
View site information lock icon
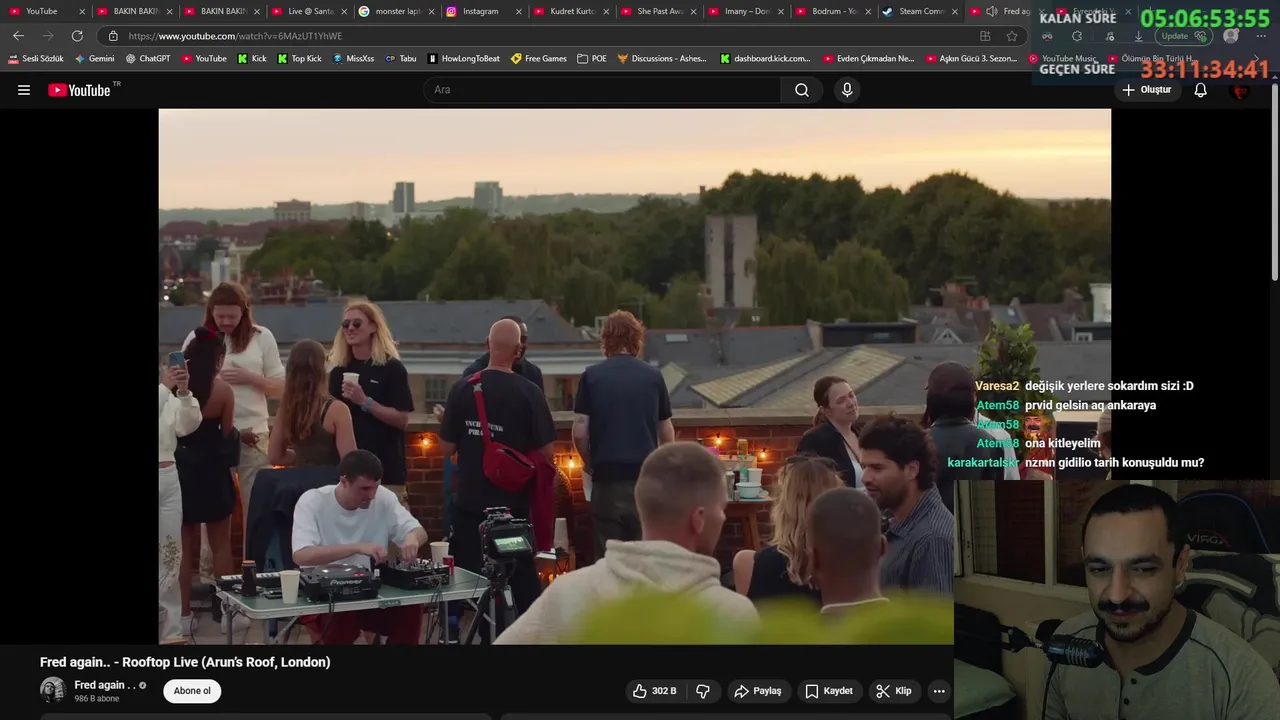click(x=113, y=36)
